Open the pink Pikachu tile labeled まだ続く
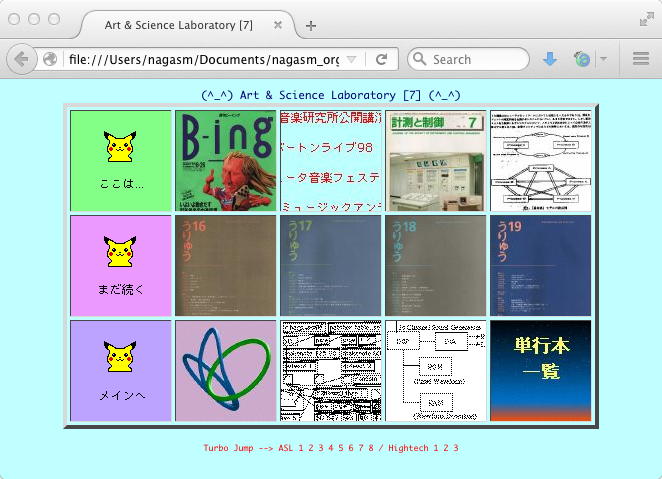Viewport: 662px width, 479px height. point(121,265)
